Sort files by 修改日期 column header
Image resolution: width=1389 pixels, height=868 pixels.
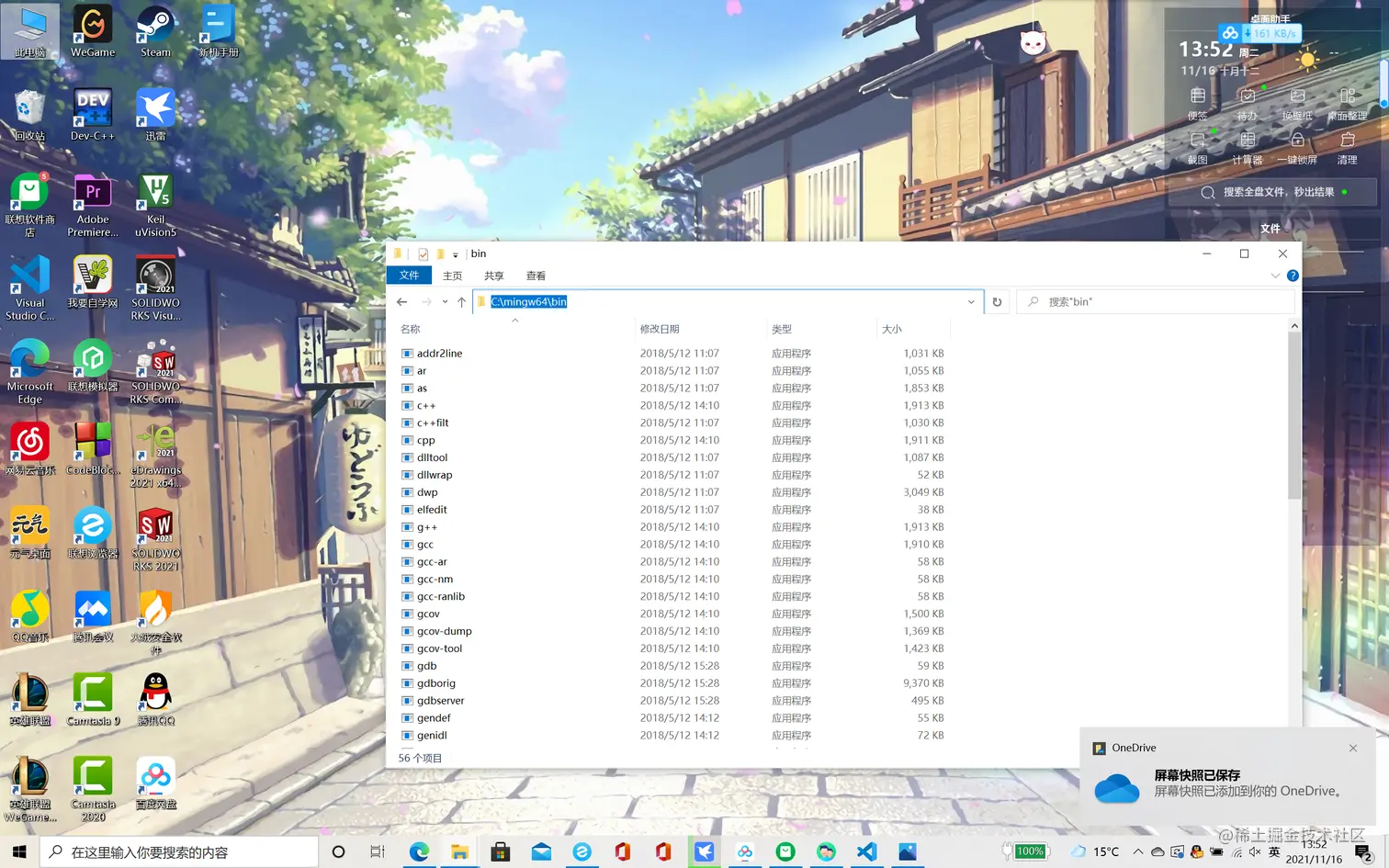700,329
